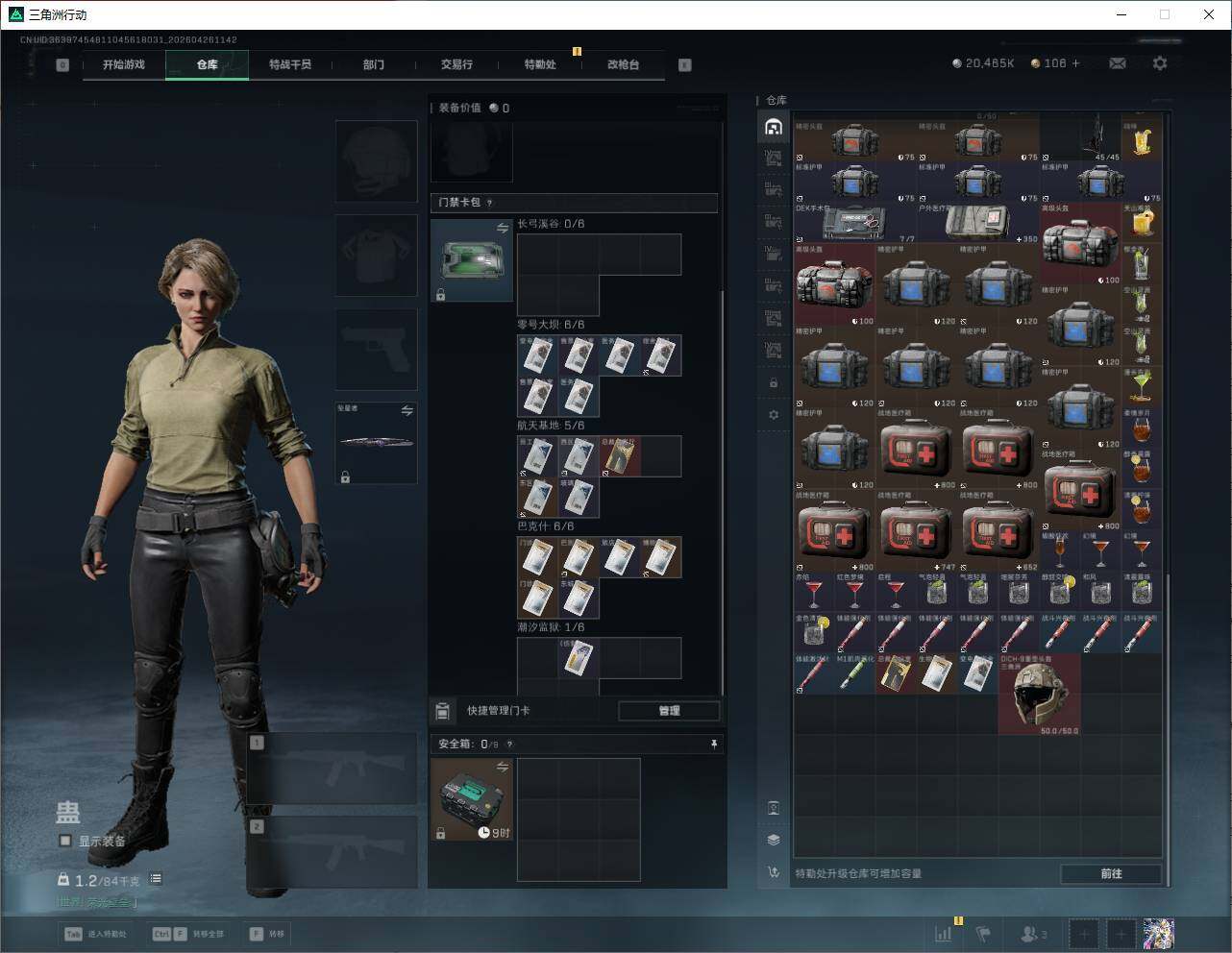Click the locked storage slot padlock icon

[774, 382]
